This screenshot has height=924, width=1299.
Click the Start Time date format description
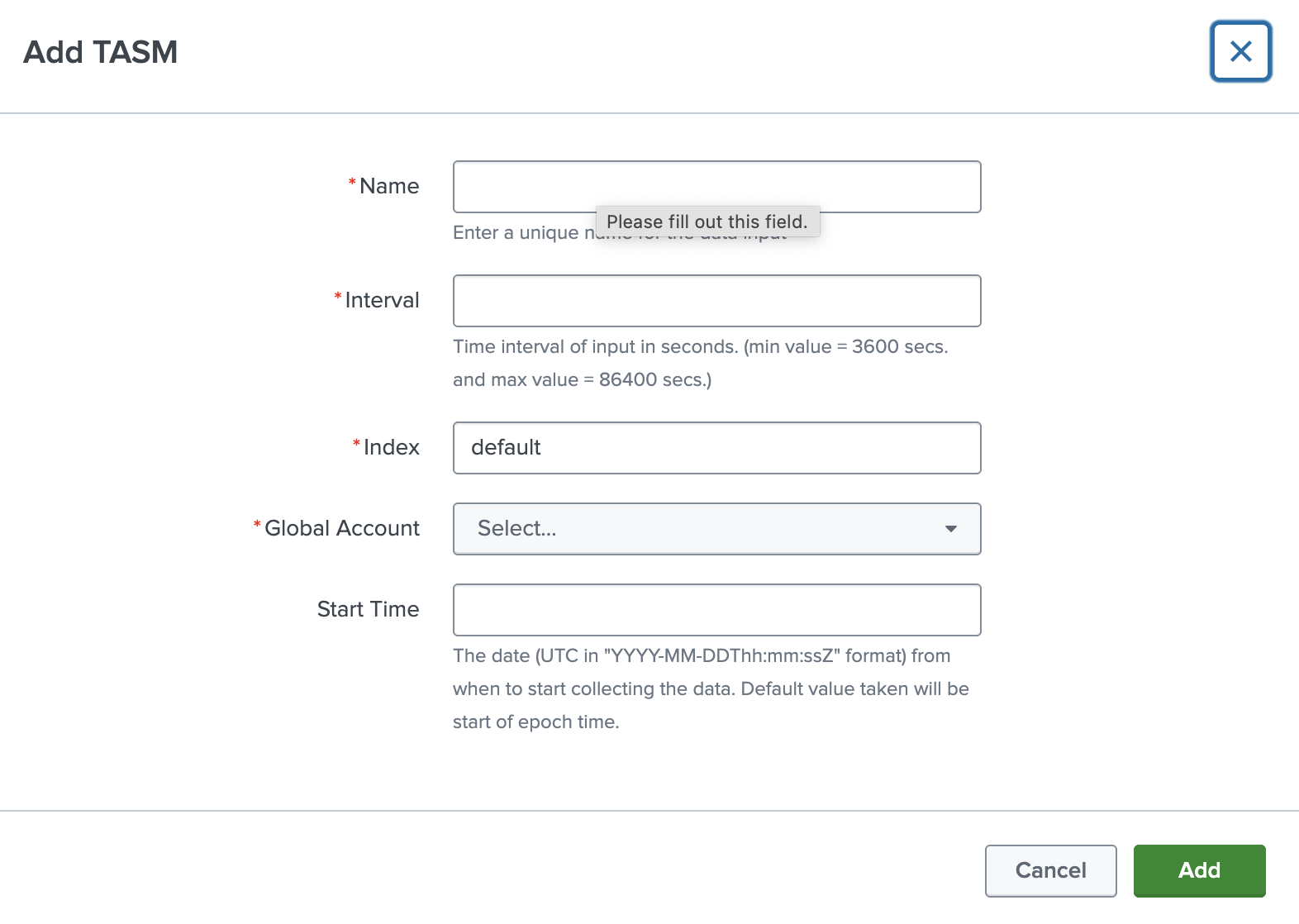(x=710, y=688)
